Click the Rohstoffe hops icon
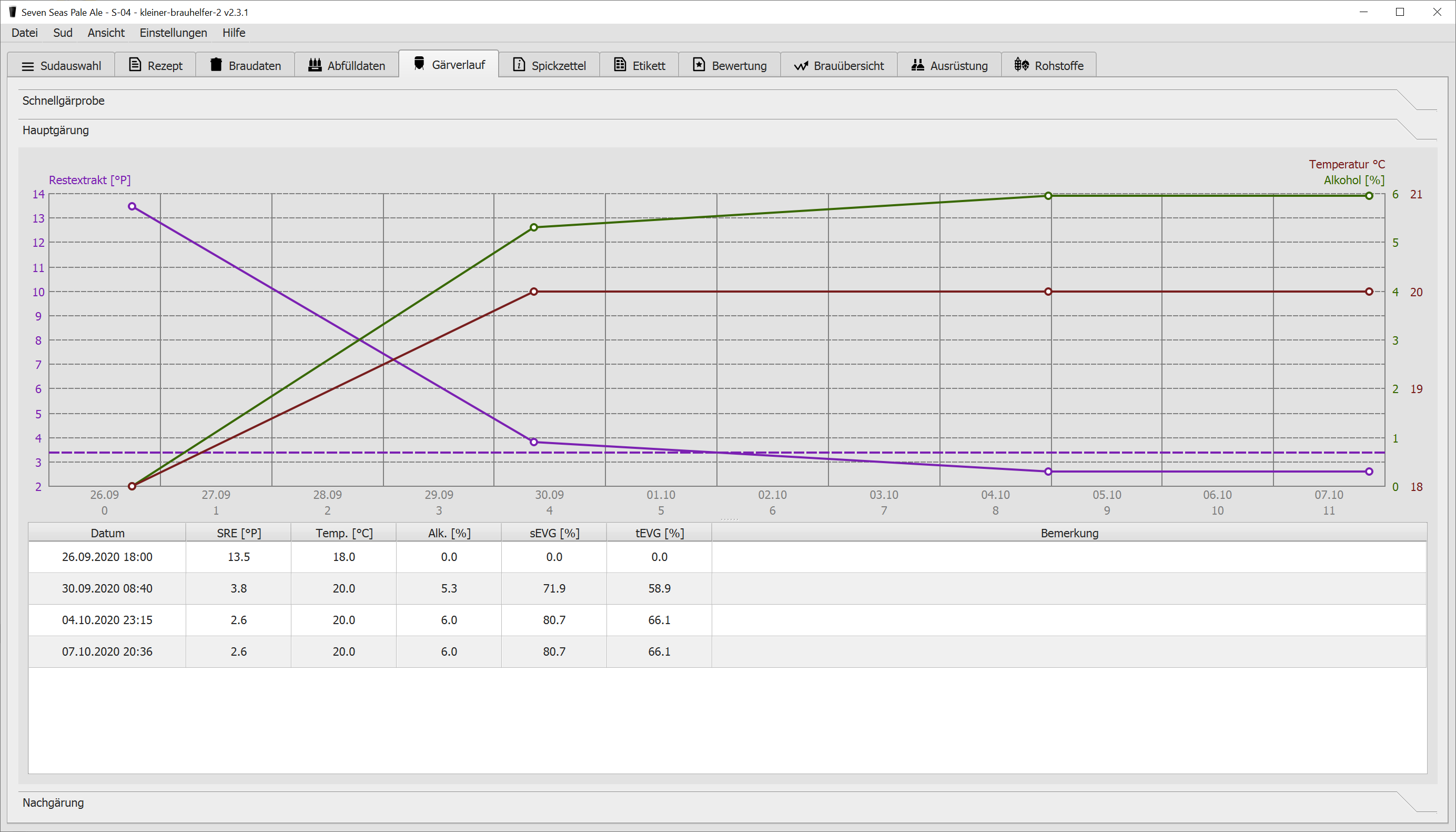The width and height of the screenshot is (1456, 832). point(1022,65)
